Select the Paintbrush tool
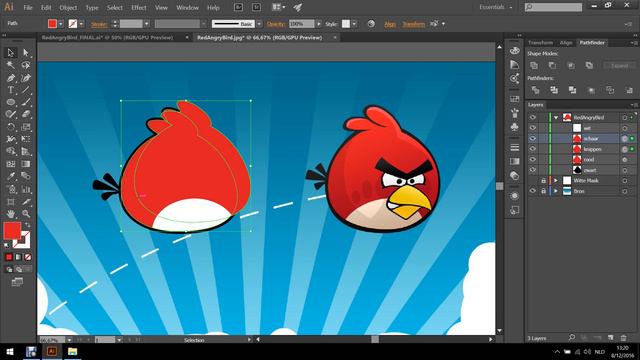Viewport: 640px width, 360px height. point(26,102)
